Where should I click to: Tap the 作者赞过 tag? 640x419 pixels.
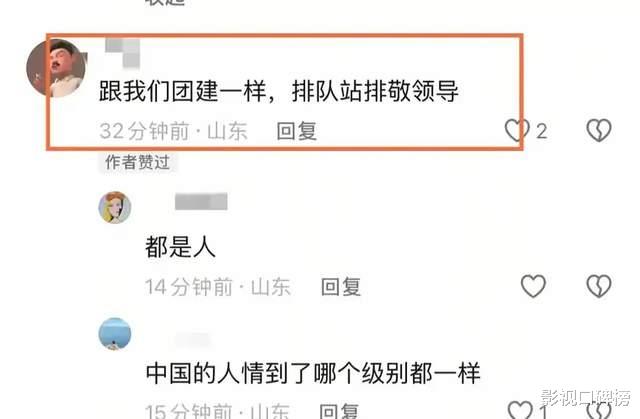(x=138, y=162)
